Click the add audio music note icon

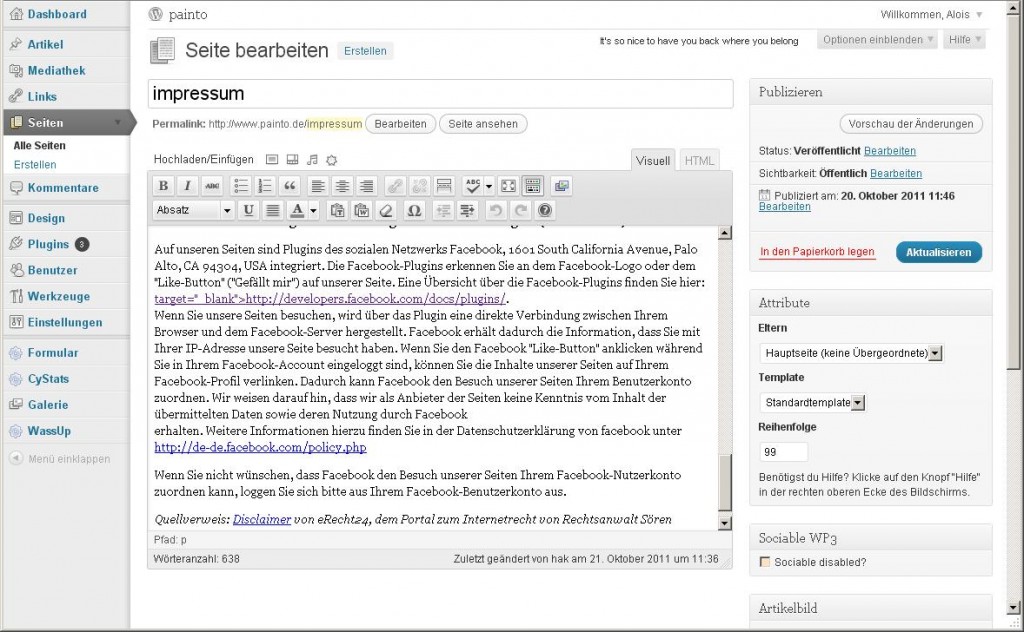click(312, 159)
